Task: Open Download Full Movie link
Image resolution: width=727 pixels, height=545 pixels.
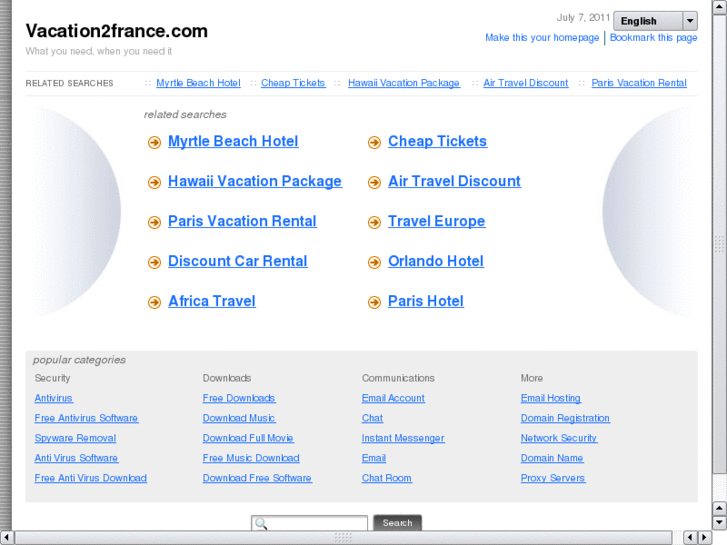Action: 248,438
